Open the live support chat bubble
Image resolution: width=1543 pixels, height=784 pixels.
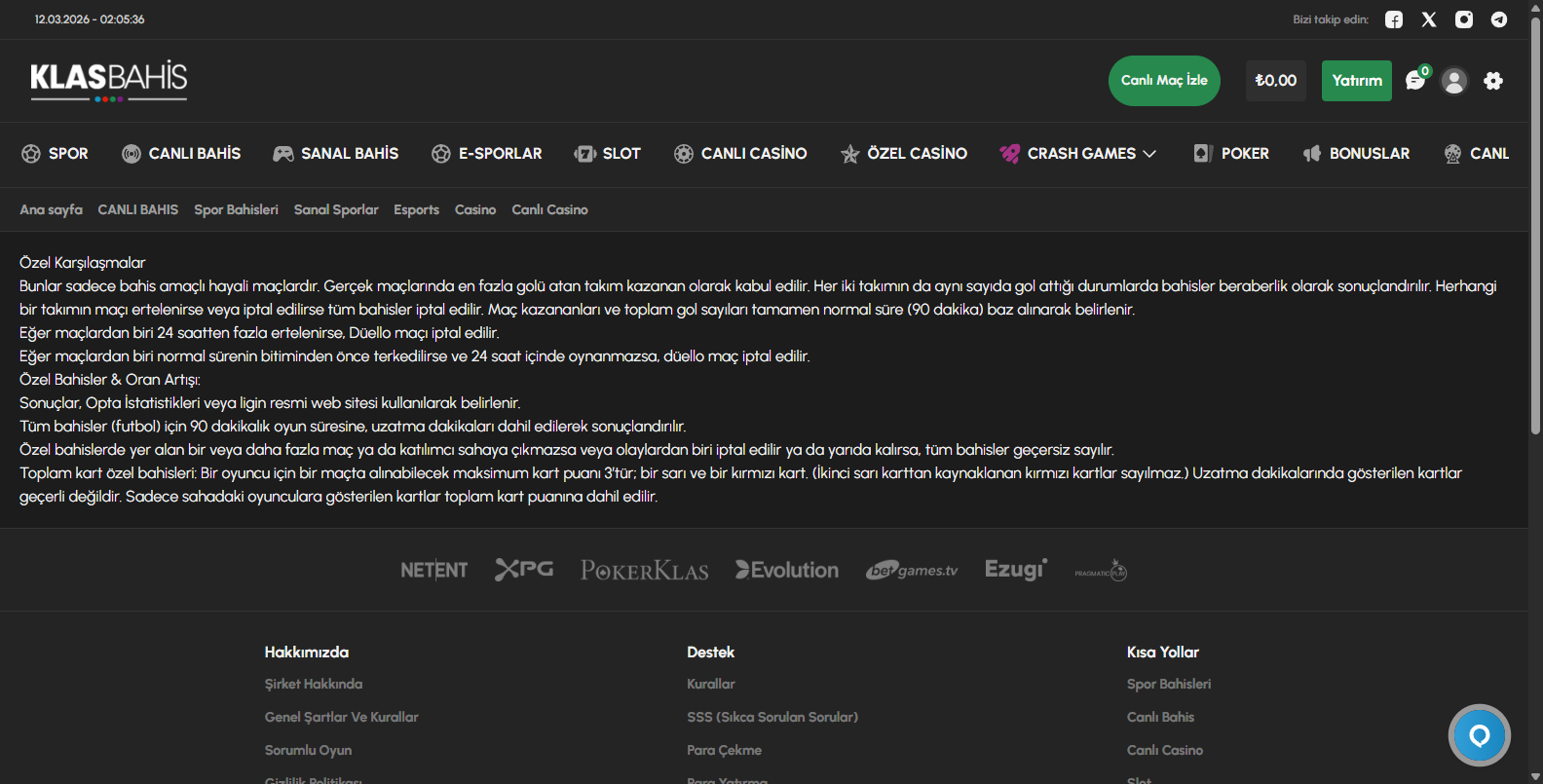pos(1479,735)
